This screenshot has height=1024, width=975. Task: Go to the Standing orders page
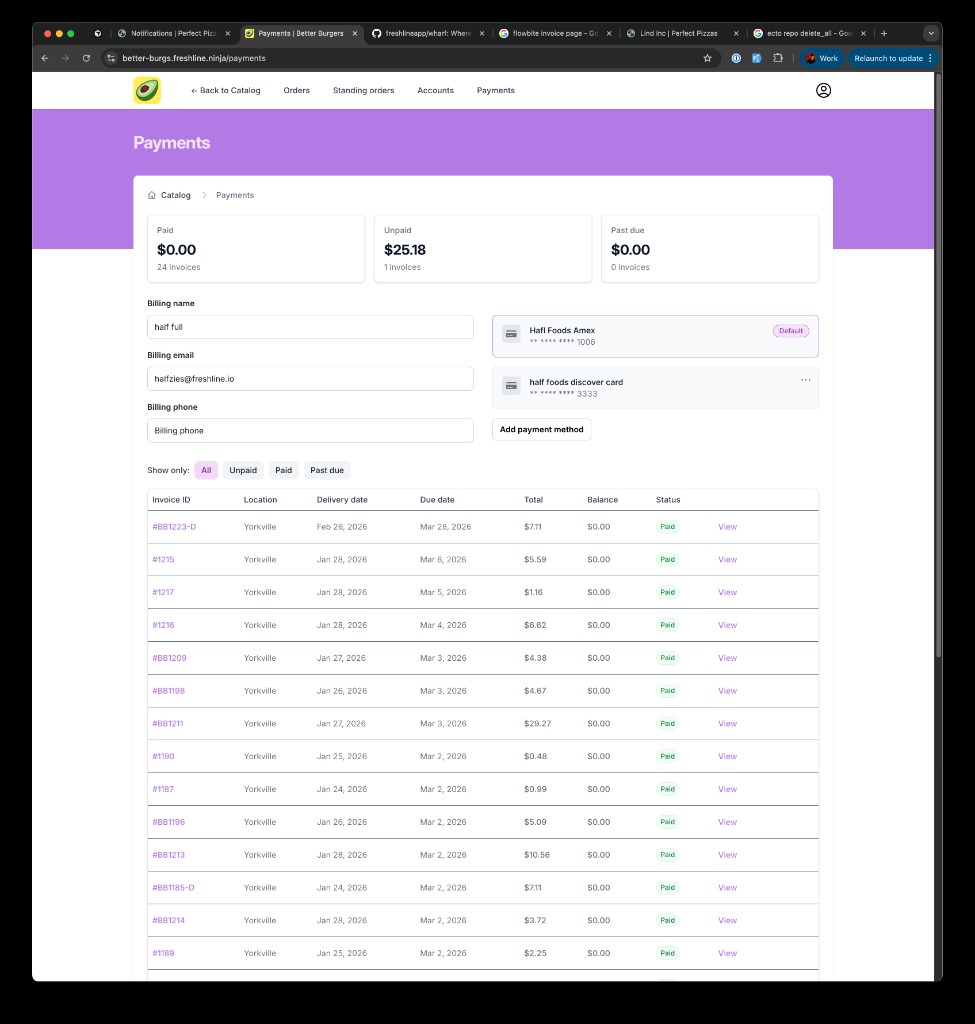point(363,90)
